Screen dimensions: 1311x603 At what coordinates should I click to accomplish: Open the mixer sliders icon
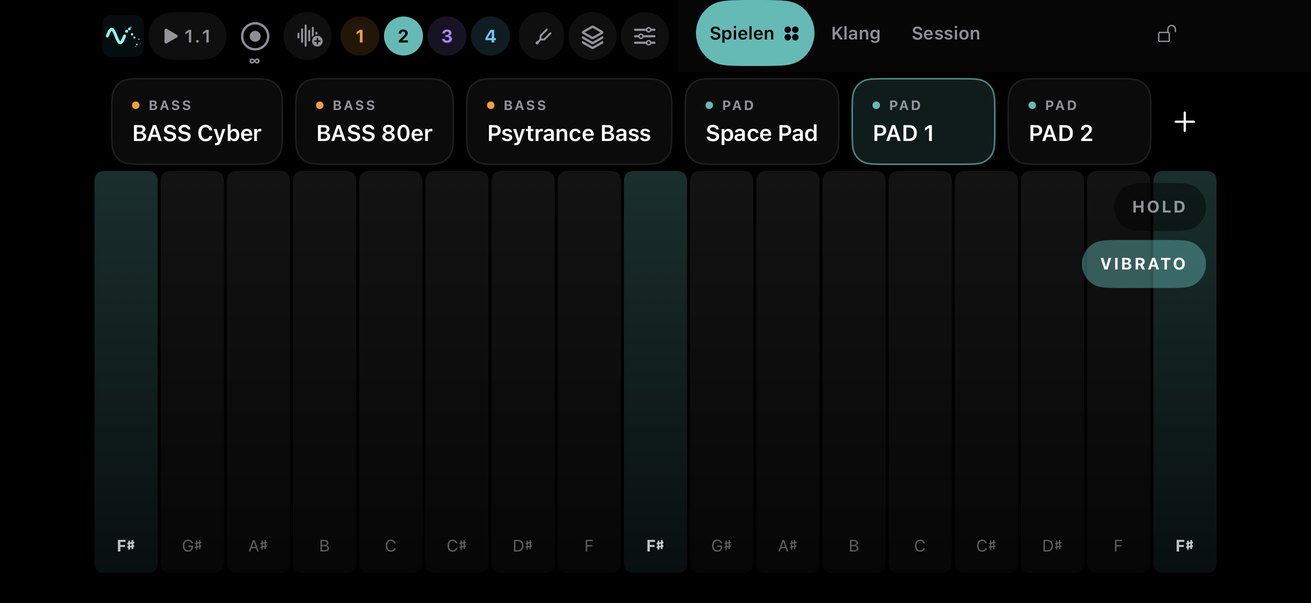(x=645, y=37)
